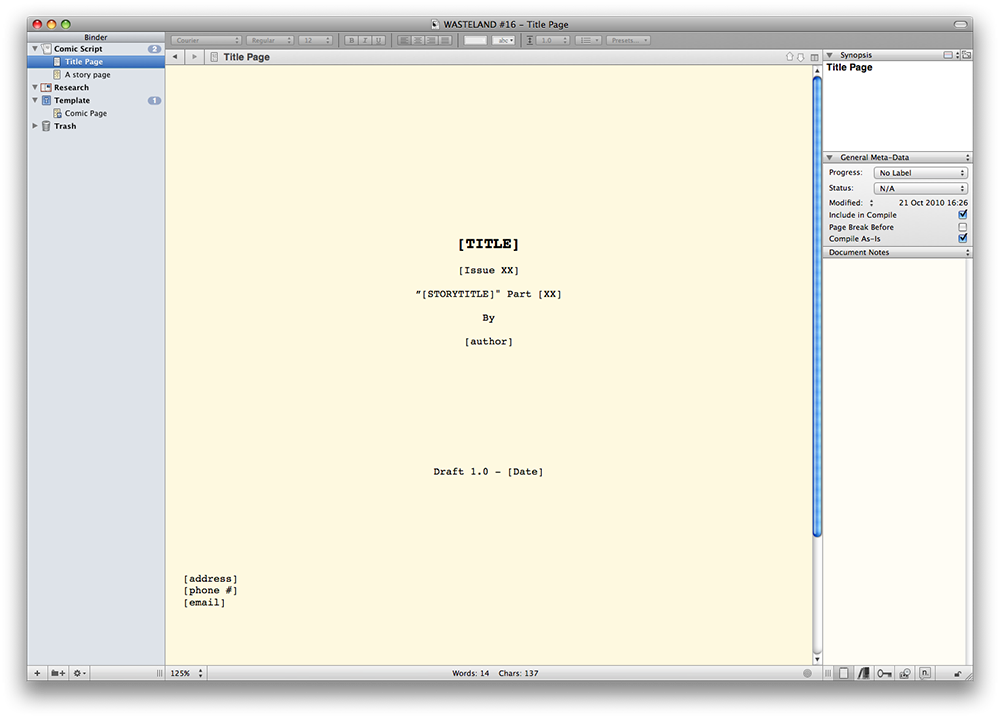Toggle Include in Compile checkbox

point(963,215)
